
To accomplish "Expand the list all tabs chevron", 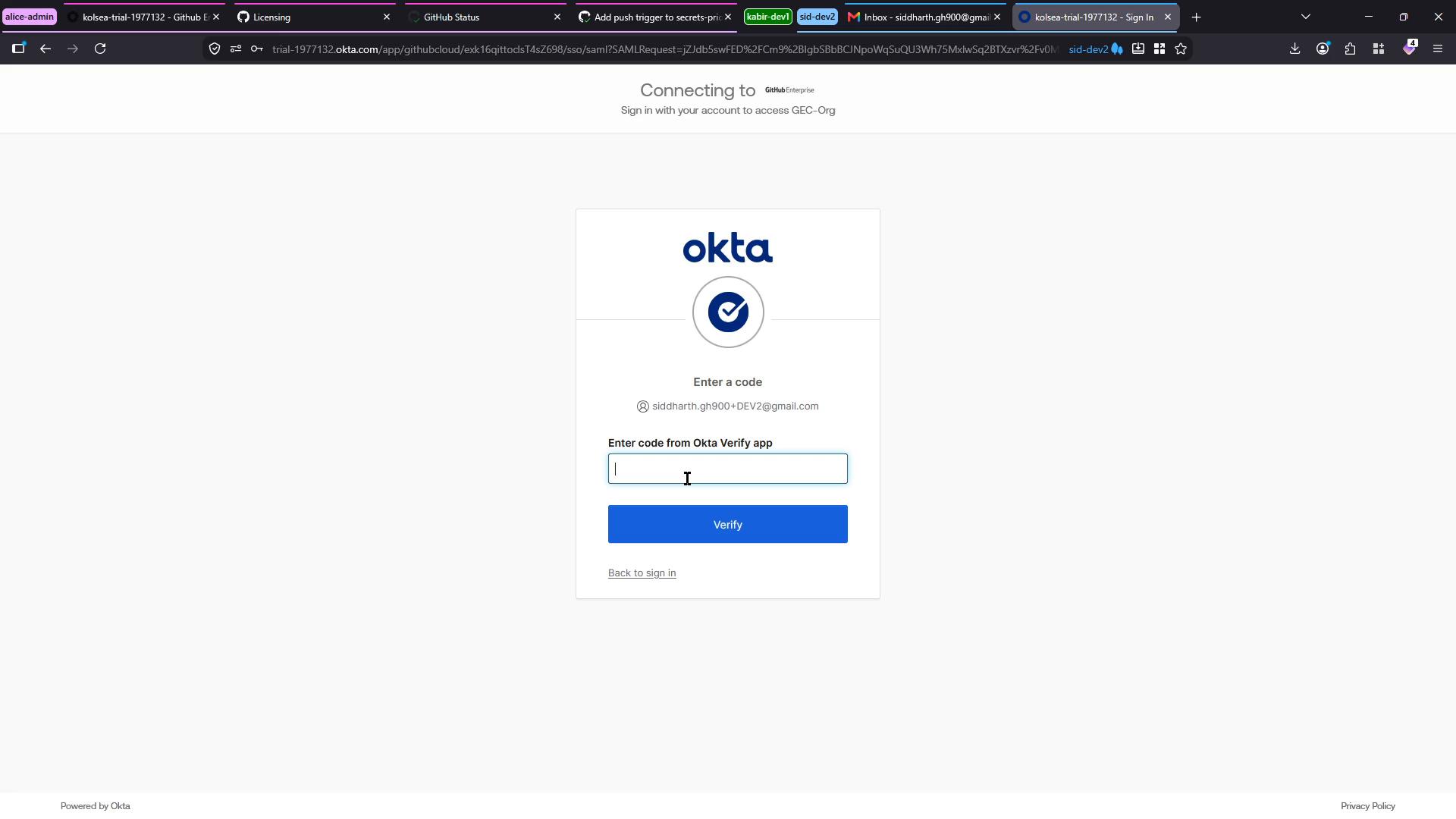I will [x=1305, y=17].
